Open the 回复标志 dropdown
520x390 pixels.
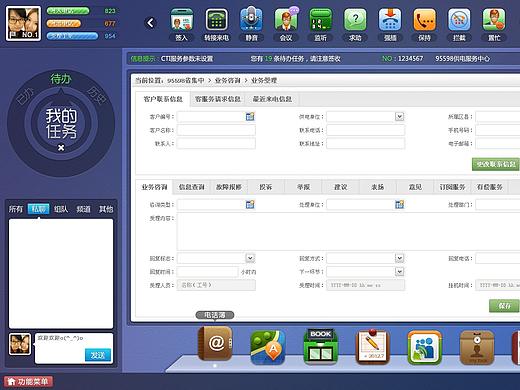[x=250, y=258]
